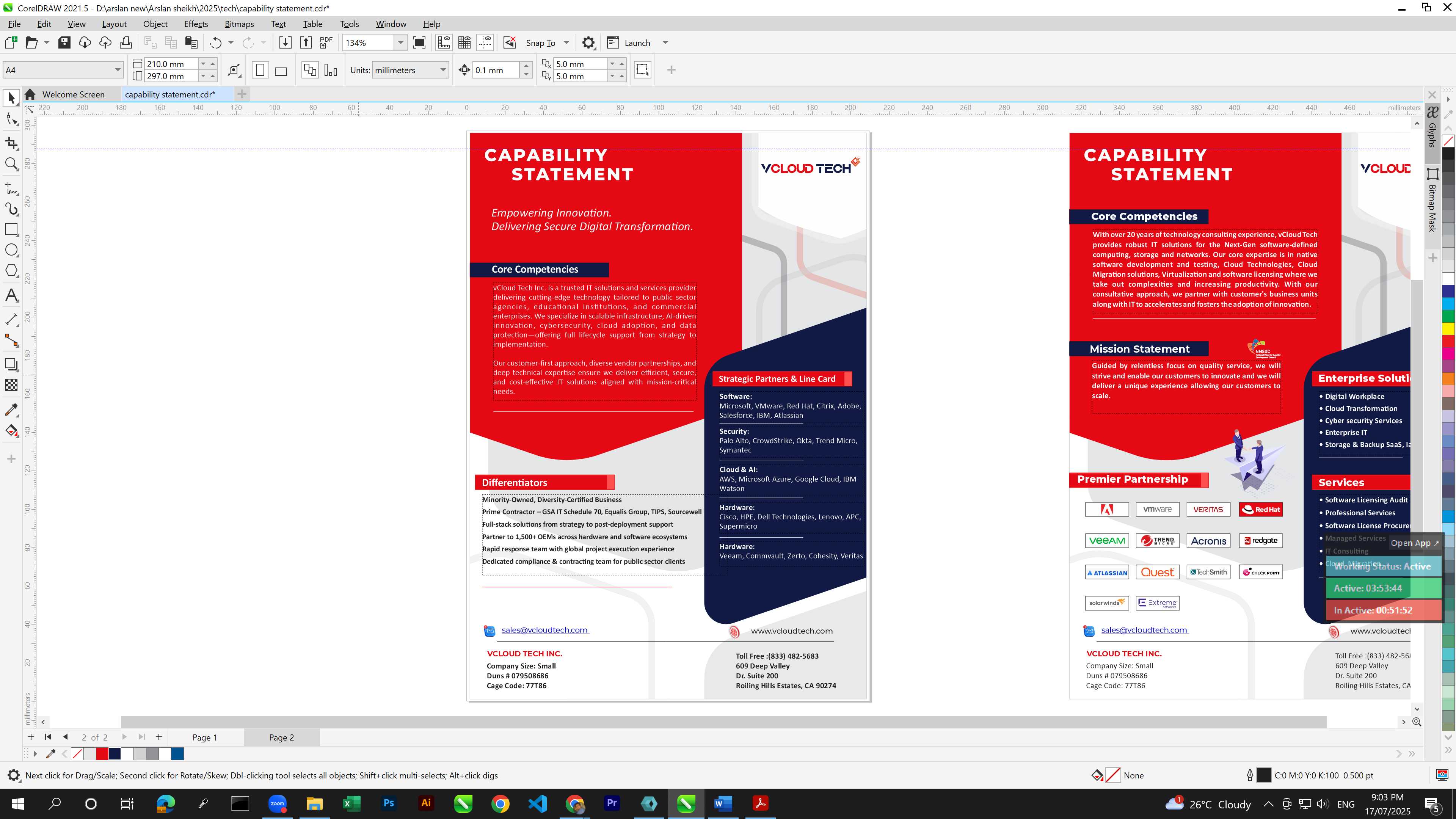Viewport: 1456px width, 819px height.
Task: Toggle Show grid button
Action: click(x=464, y=42)
